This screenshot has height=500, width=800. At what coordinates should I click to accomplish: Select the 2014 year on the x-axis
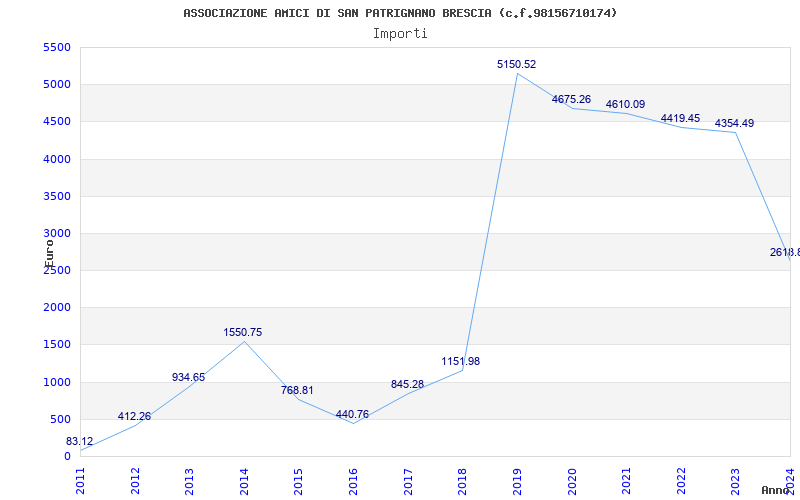point(245,479)
